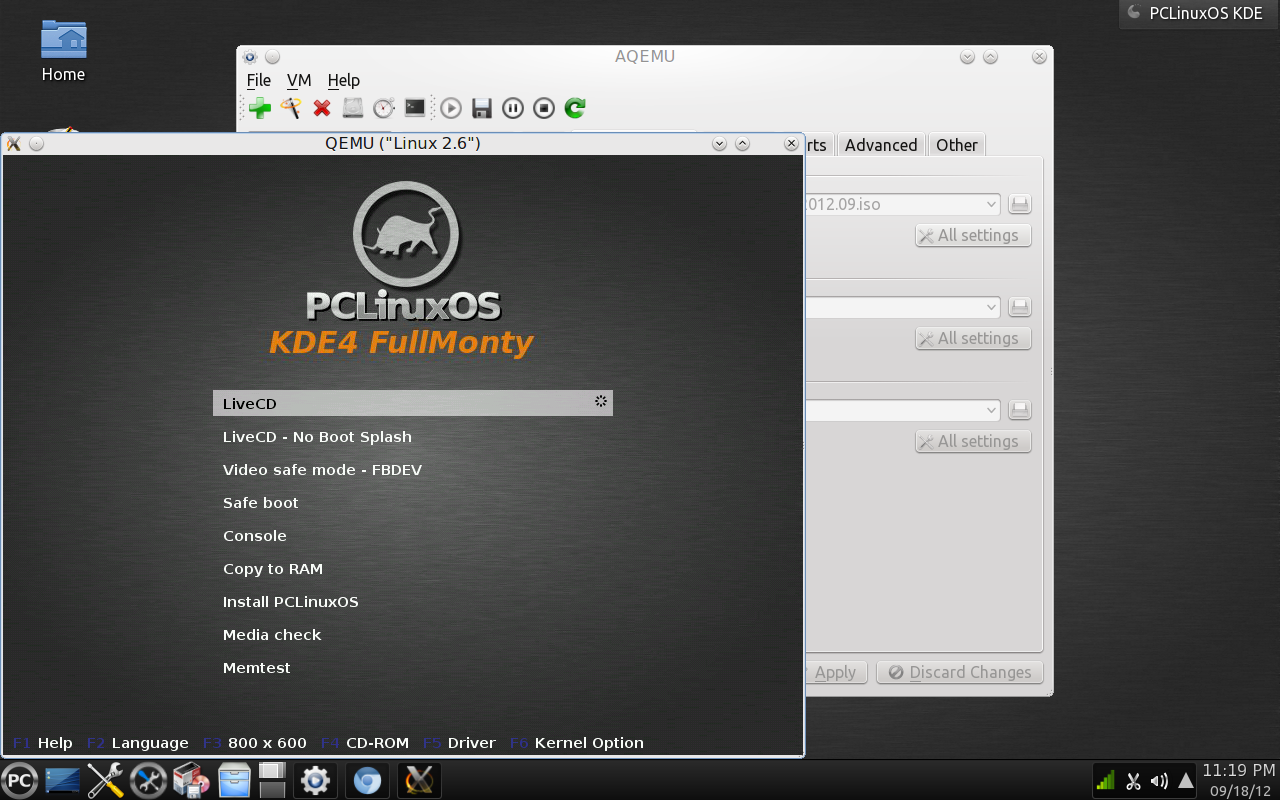Image resolution: width=1280 pixels, height=800 pixels.
Task: Click F1 Help in boot screen
Action: coord(43,743)
